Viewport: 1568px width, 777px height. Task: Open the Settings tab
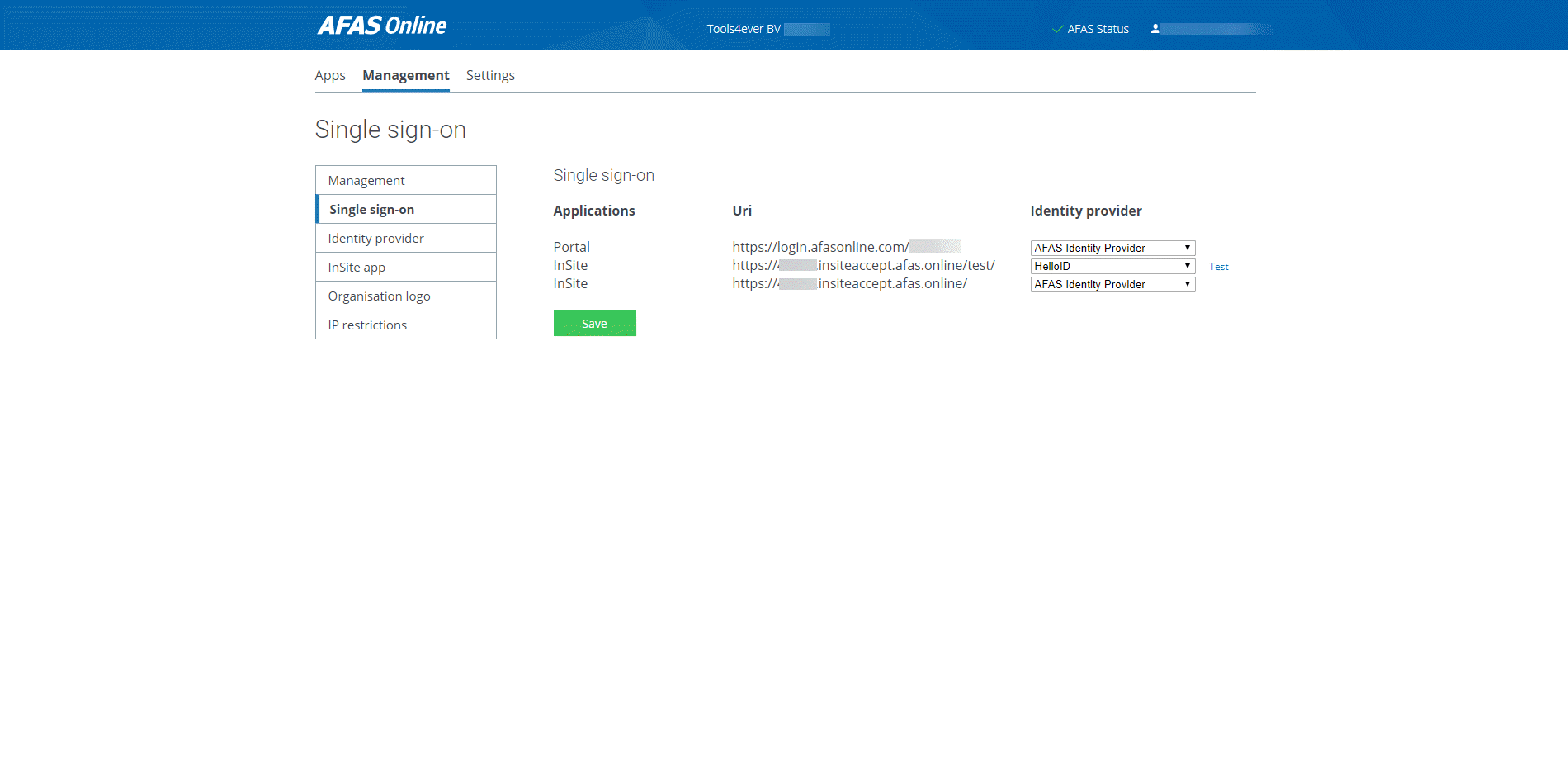point(490,75)
